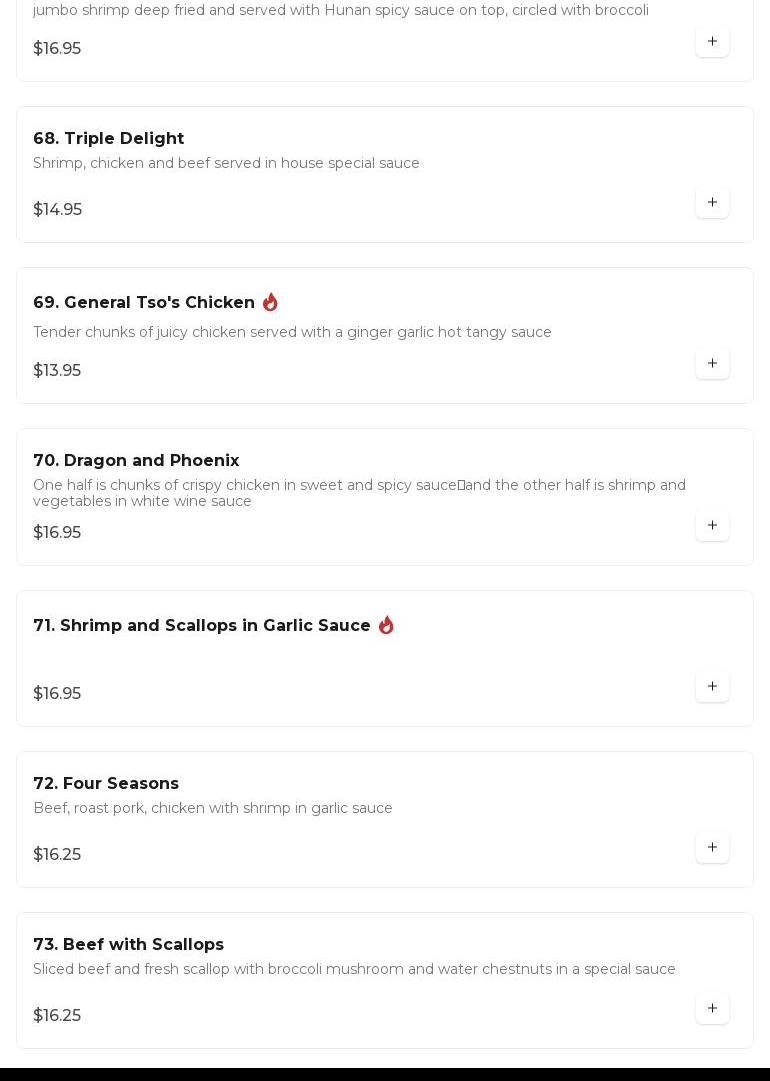
Task: Add General Tso's Chicken to cart
Action: (x=712, y=363)
